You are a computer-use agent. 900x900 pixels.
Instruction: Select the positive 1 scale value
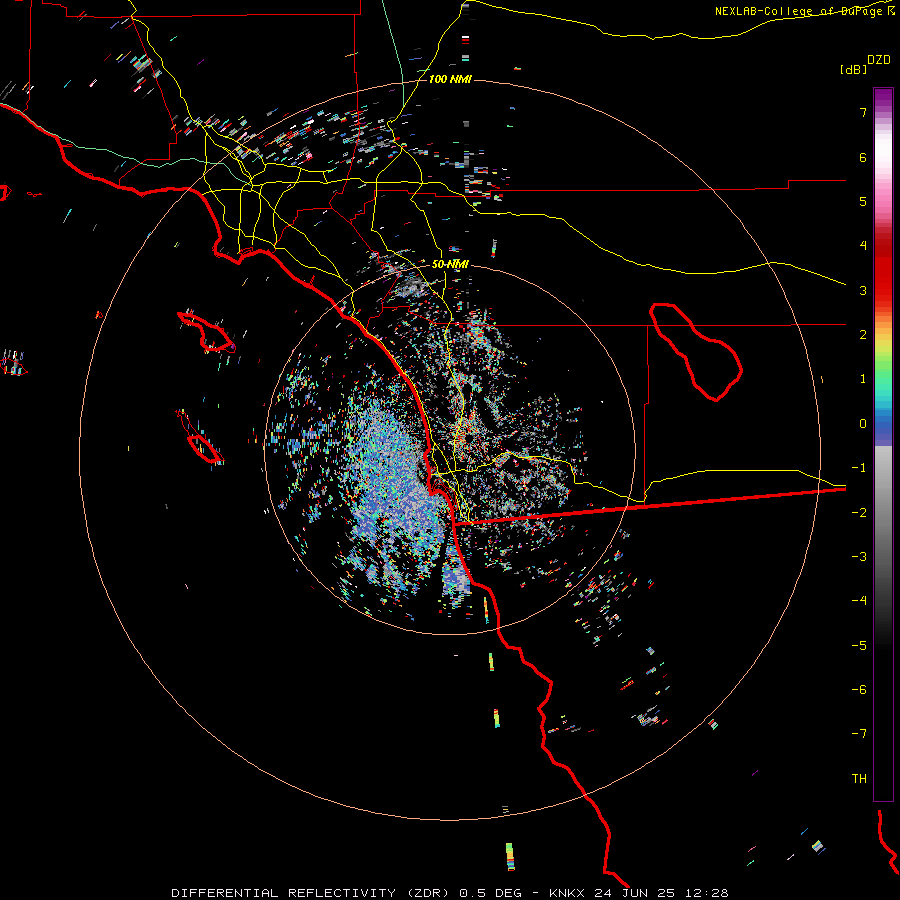[x=863, y=379]
